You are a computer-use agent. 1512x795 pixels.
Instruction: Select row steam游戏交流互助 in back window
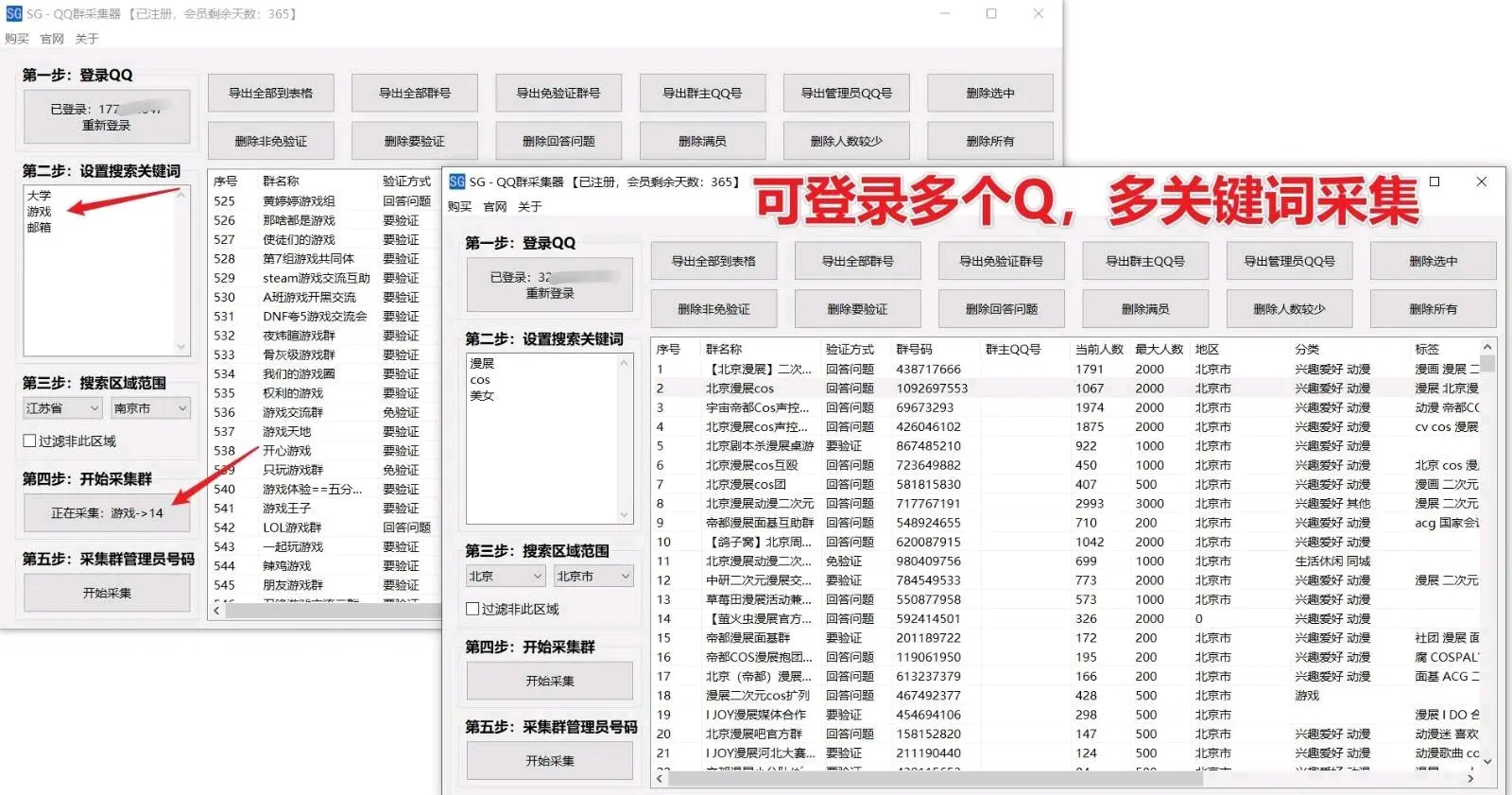pyautogui.click(x=325, y=278)
